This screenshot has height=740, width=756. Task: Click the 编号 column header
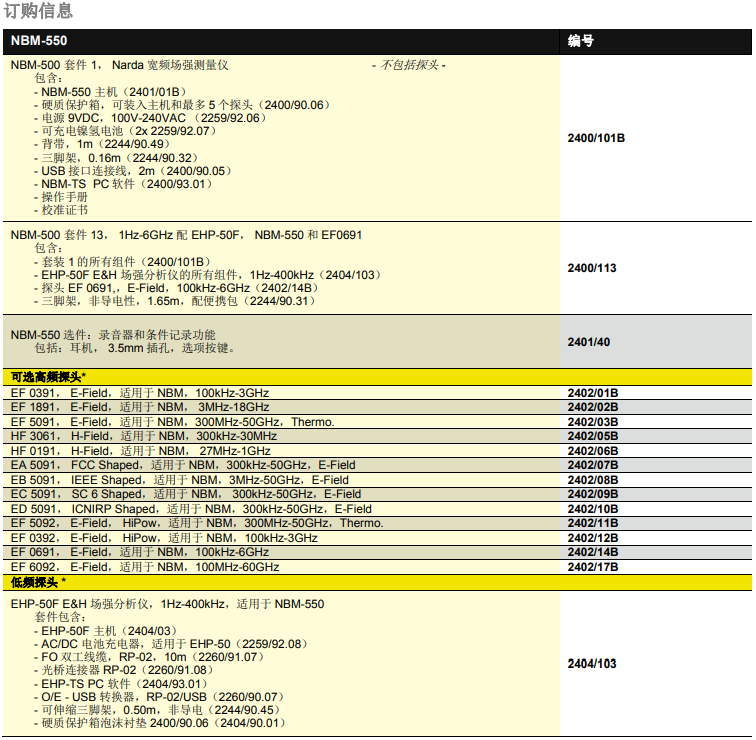581,41
